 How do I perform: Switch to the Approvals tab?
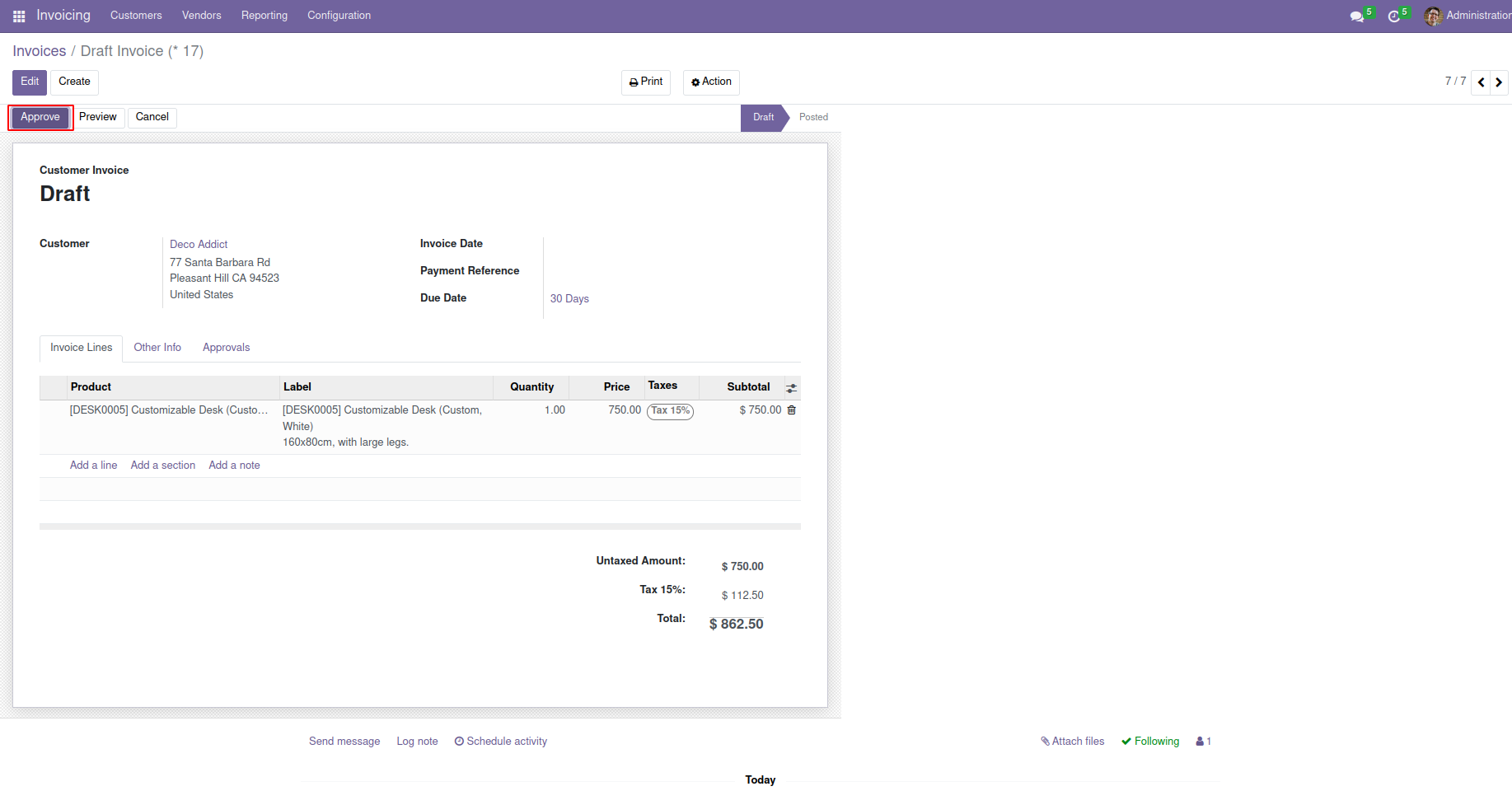tap(226, 348)
